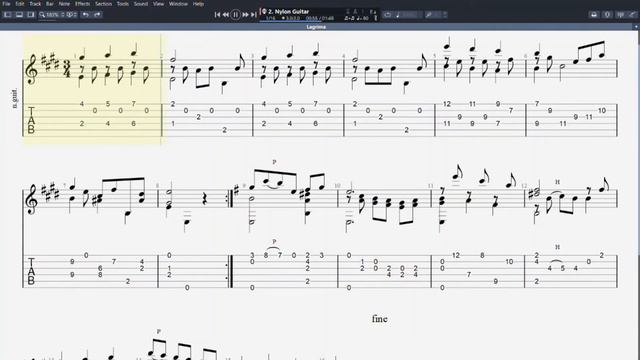
Task: Click the relative speed note icon
Action: (x=398, y=15)
